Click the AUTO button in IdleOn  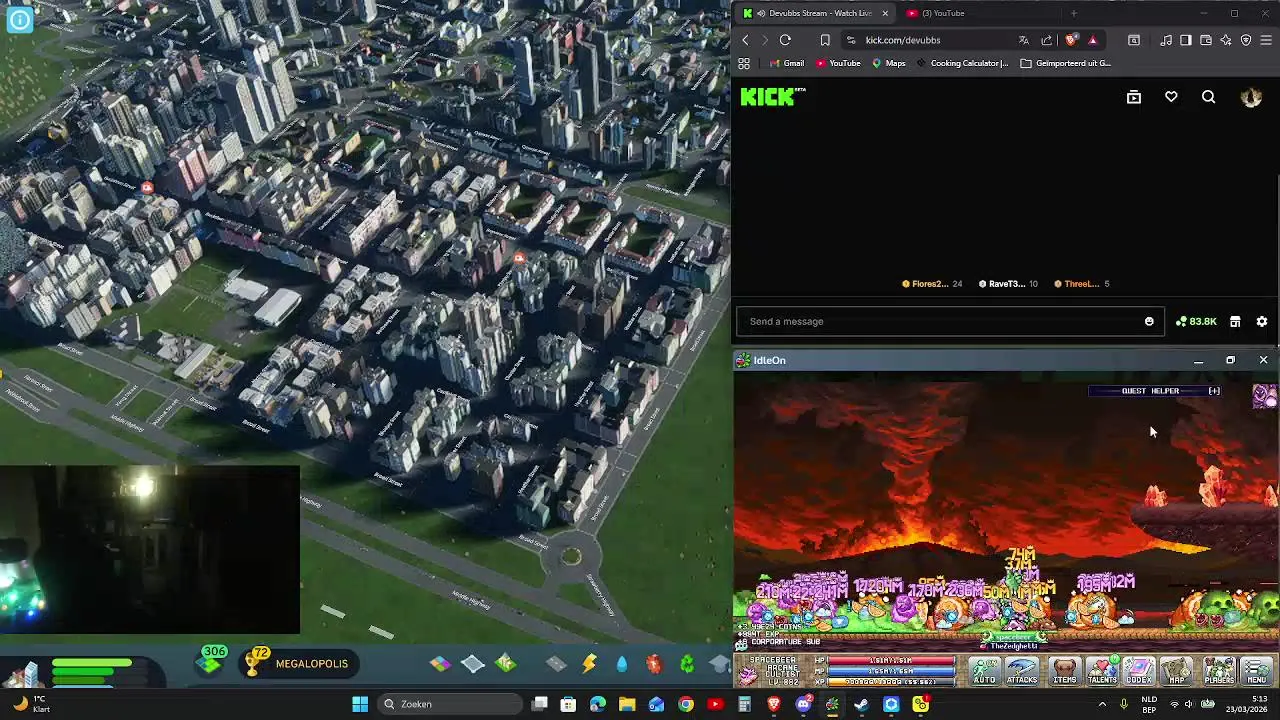(985, 672)
